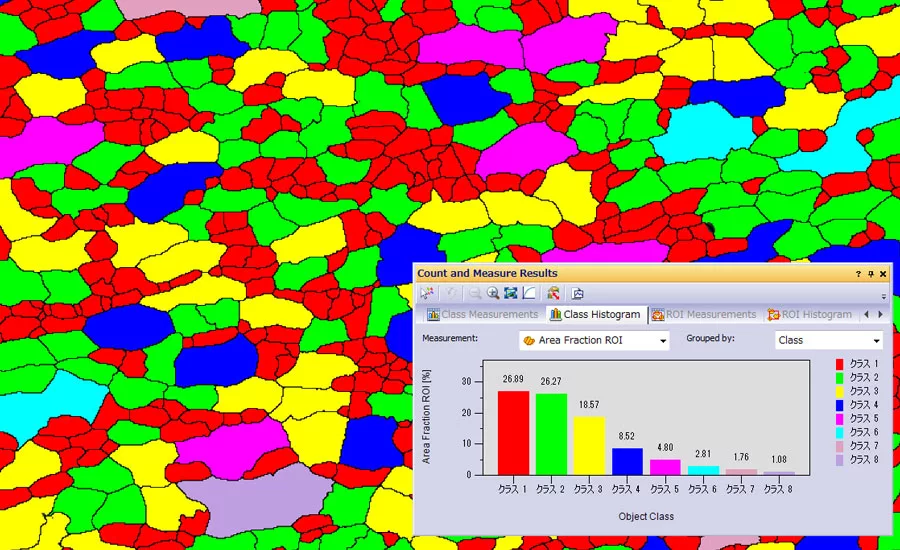Select the blue histogram bar valued 8.52
Screen dimensions: 900x550
click(627, 462)
